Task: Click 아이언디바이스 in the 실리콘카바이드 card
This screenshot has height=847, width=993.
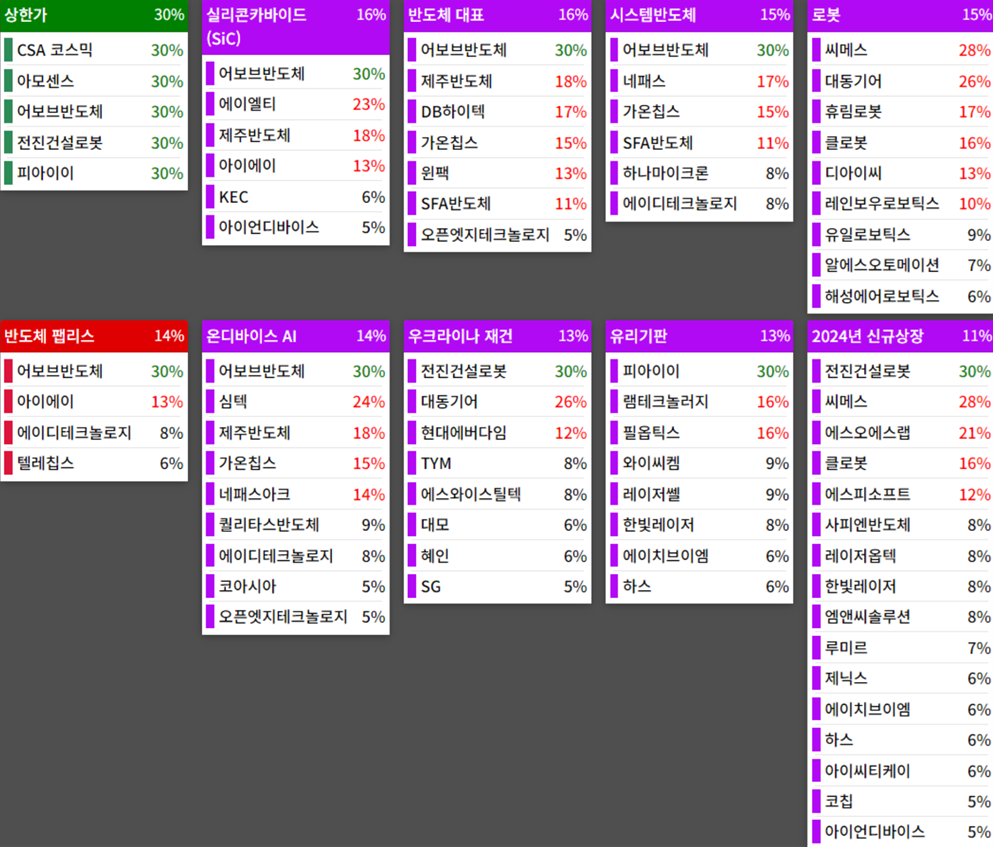Action: pos(296,227)
